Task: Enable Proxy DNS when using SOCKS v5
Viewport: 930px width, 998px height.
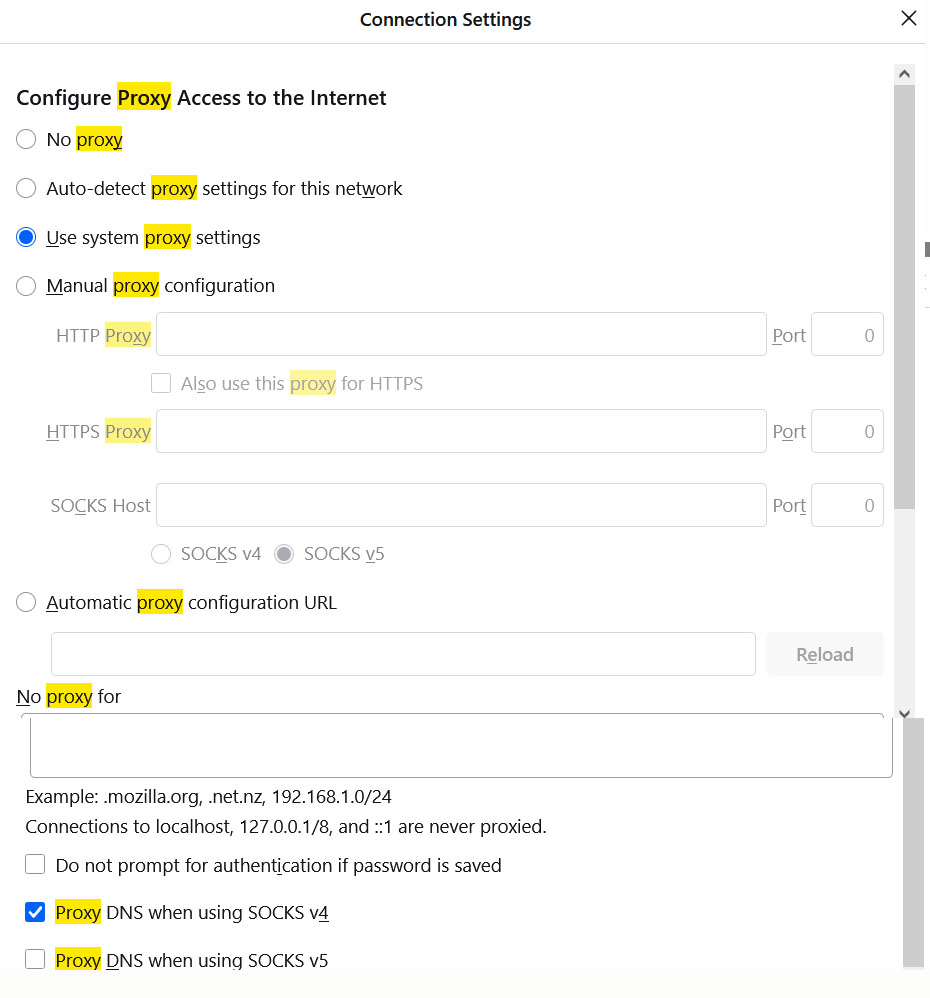Action: click(x=36, y=960)
